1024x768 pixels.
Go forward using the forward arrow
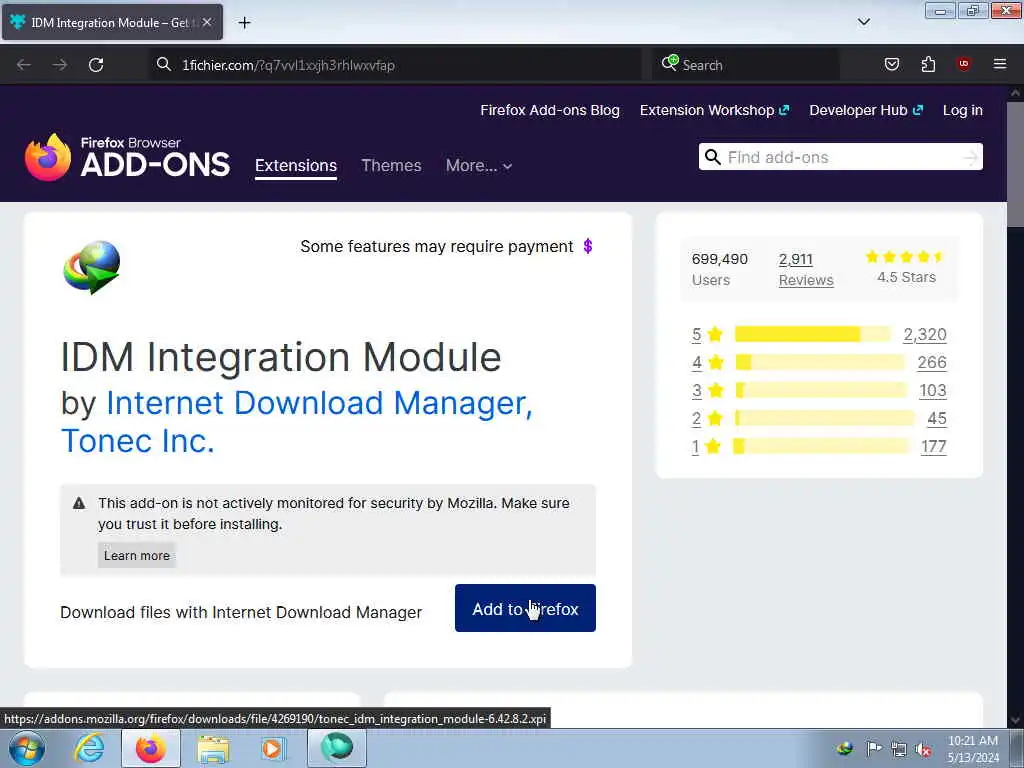[x=59, y=65]
